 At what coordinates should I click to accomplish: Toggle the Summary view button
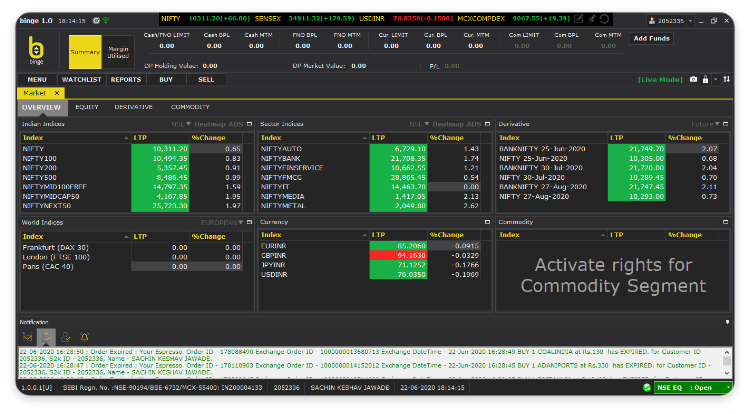(x=85, y=52)
